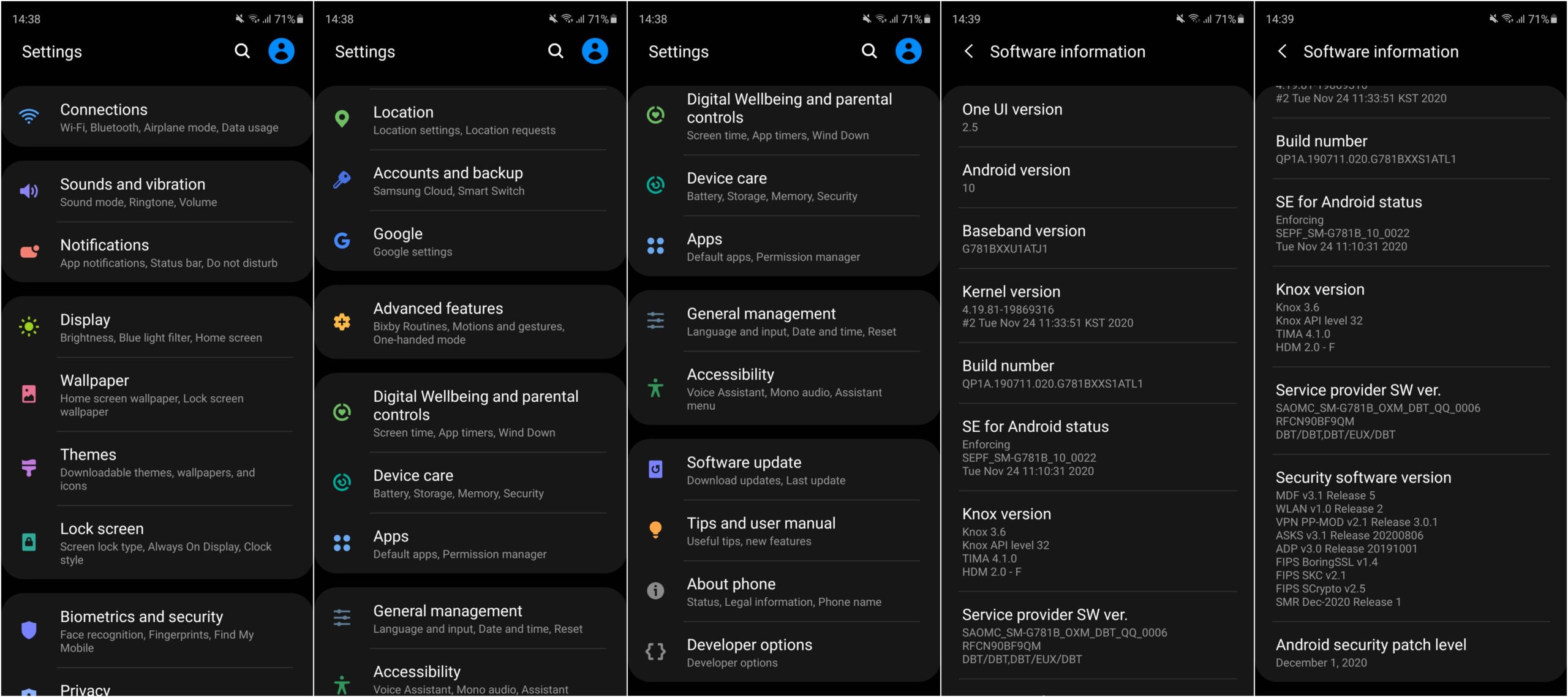
Task: Open Biometrics and security row
Action: pos(157,631)
